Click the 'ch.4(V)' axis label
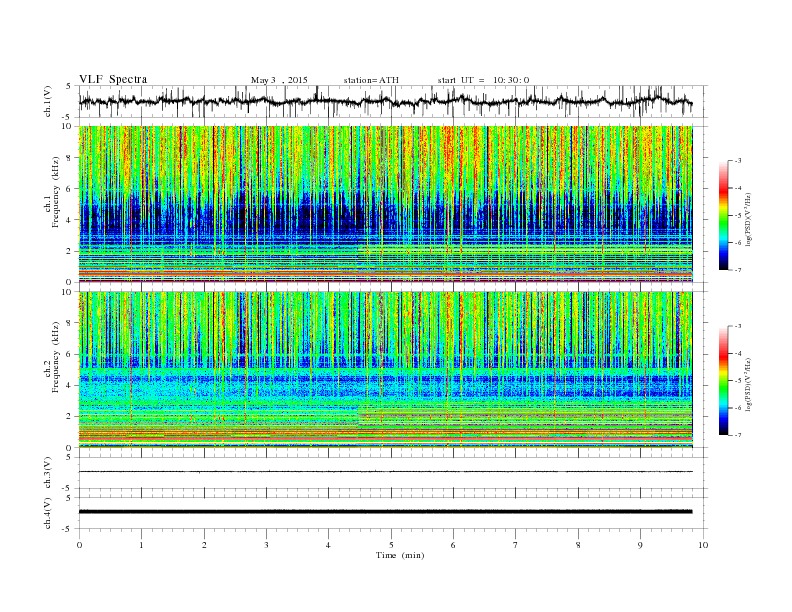This screenshot has width=792, height=612. click(x=48, y=513)
